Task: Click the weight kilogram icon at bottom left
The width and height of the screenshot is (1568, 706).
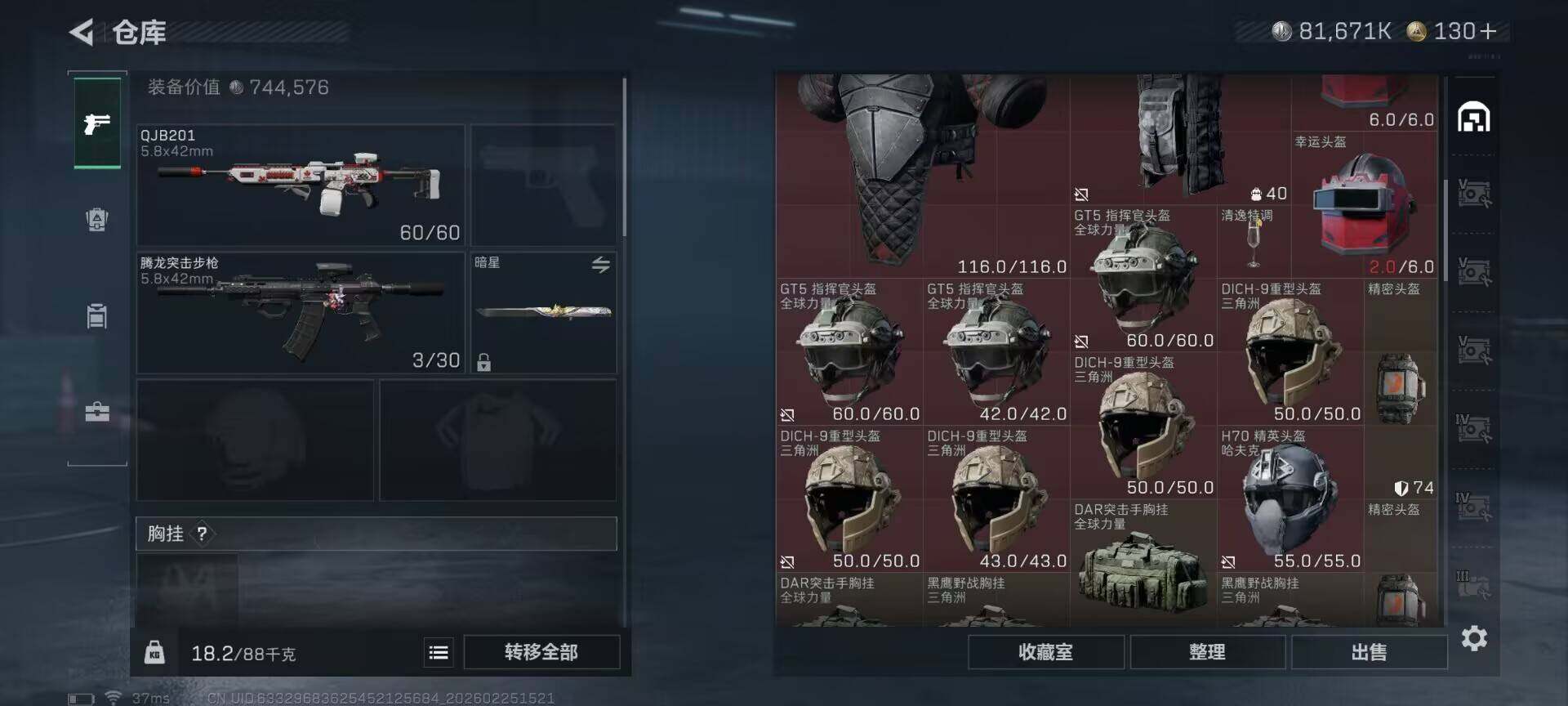Action: click(154, 652)
